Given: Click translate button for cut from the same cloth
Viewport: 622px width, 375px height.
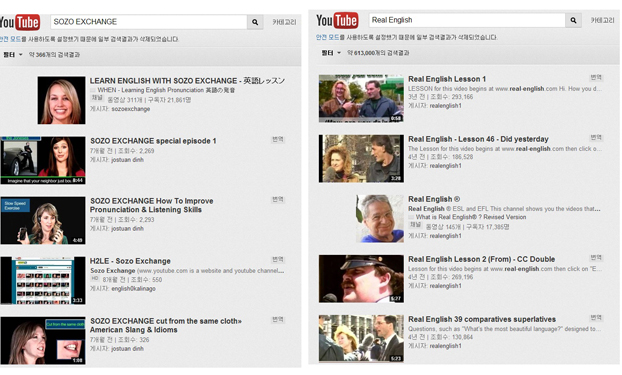Looking at the screenshot, I should click(x=278, y=319).
